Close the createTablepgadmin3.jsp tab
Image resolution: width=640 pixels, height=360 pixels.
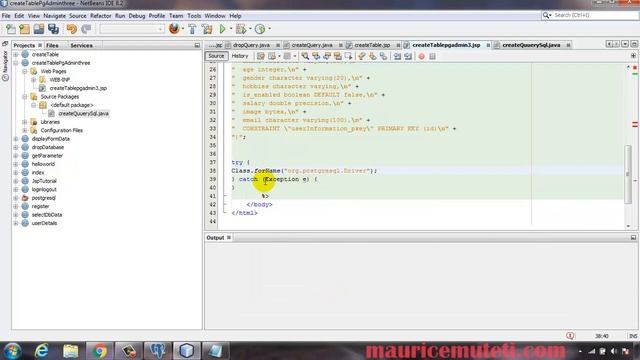point(488,45)
